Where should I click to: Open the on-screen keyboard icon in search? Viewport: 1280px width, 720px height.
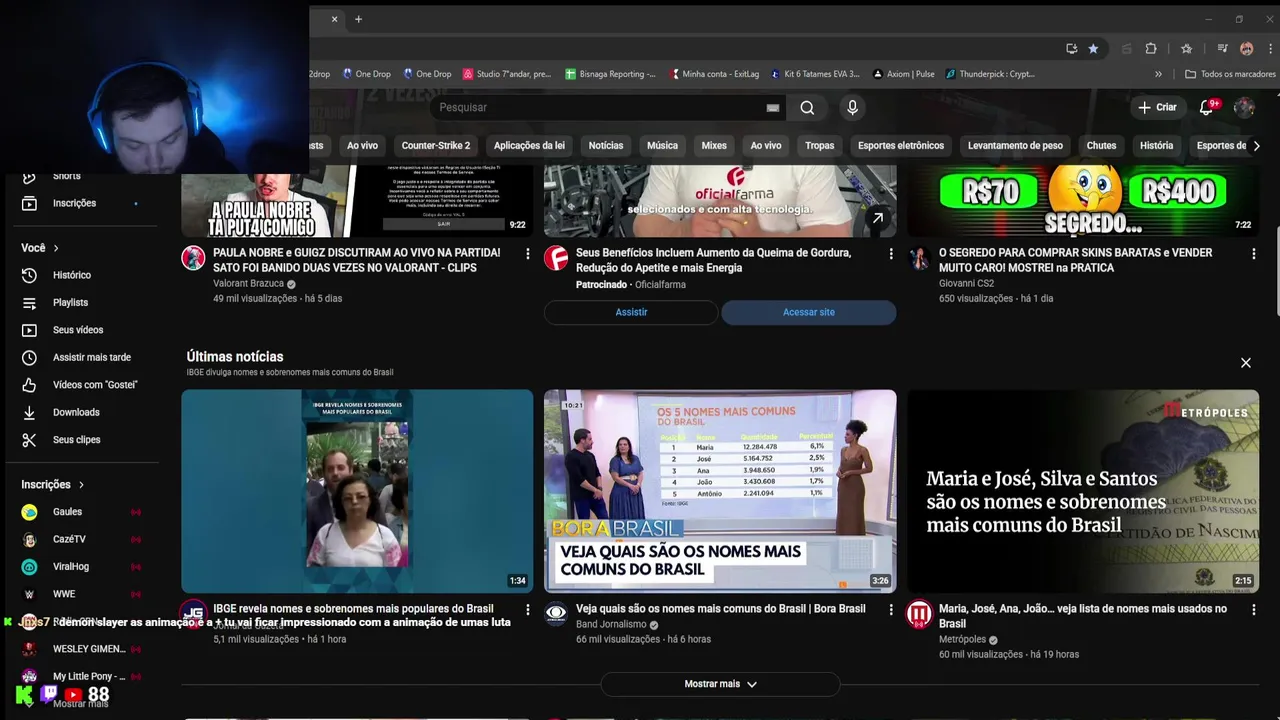point(773,107)
